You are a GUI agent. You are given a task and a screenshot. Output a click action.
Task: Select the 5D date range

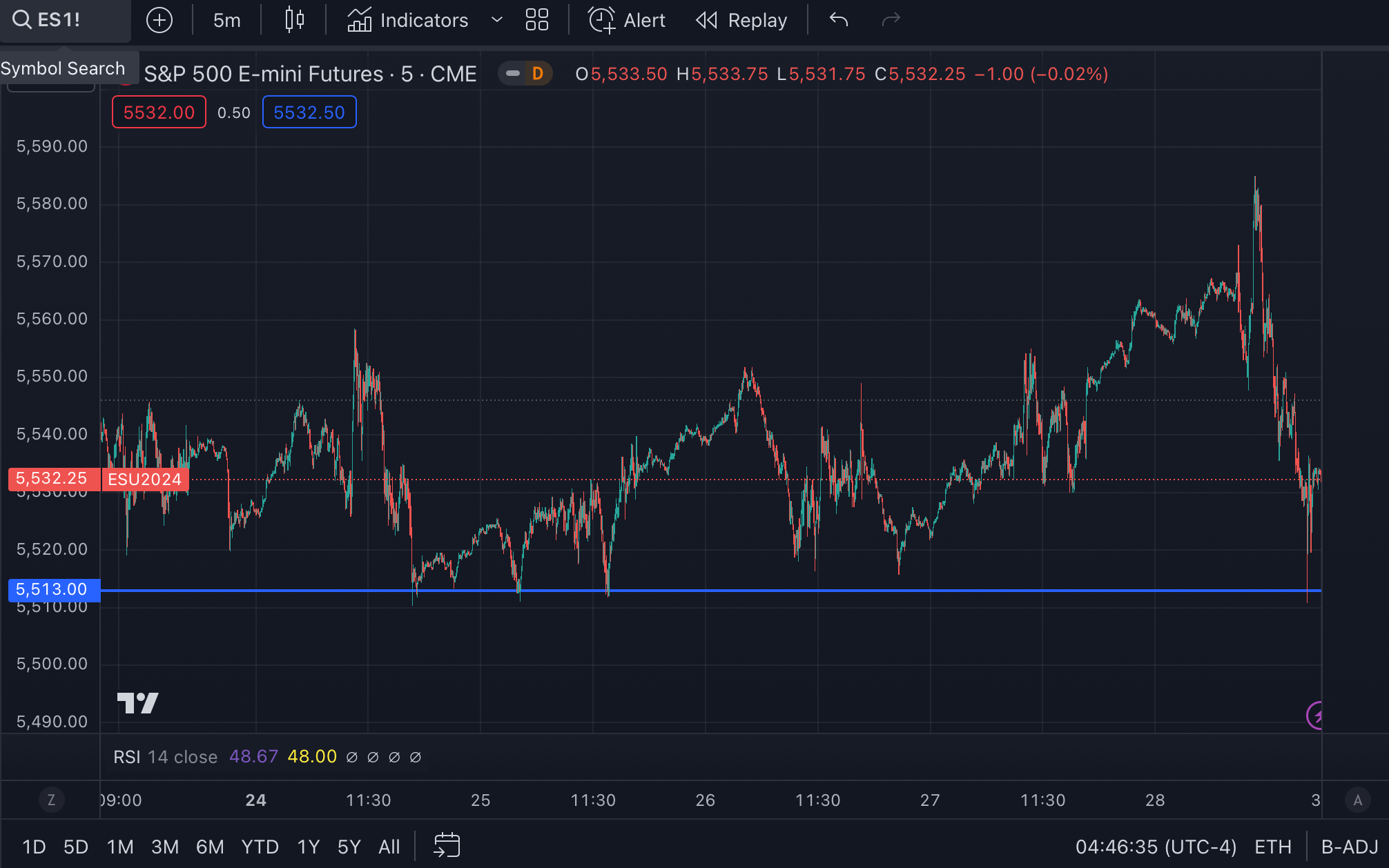[76, 847]
